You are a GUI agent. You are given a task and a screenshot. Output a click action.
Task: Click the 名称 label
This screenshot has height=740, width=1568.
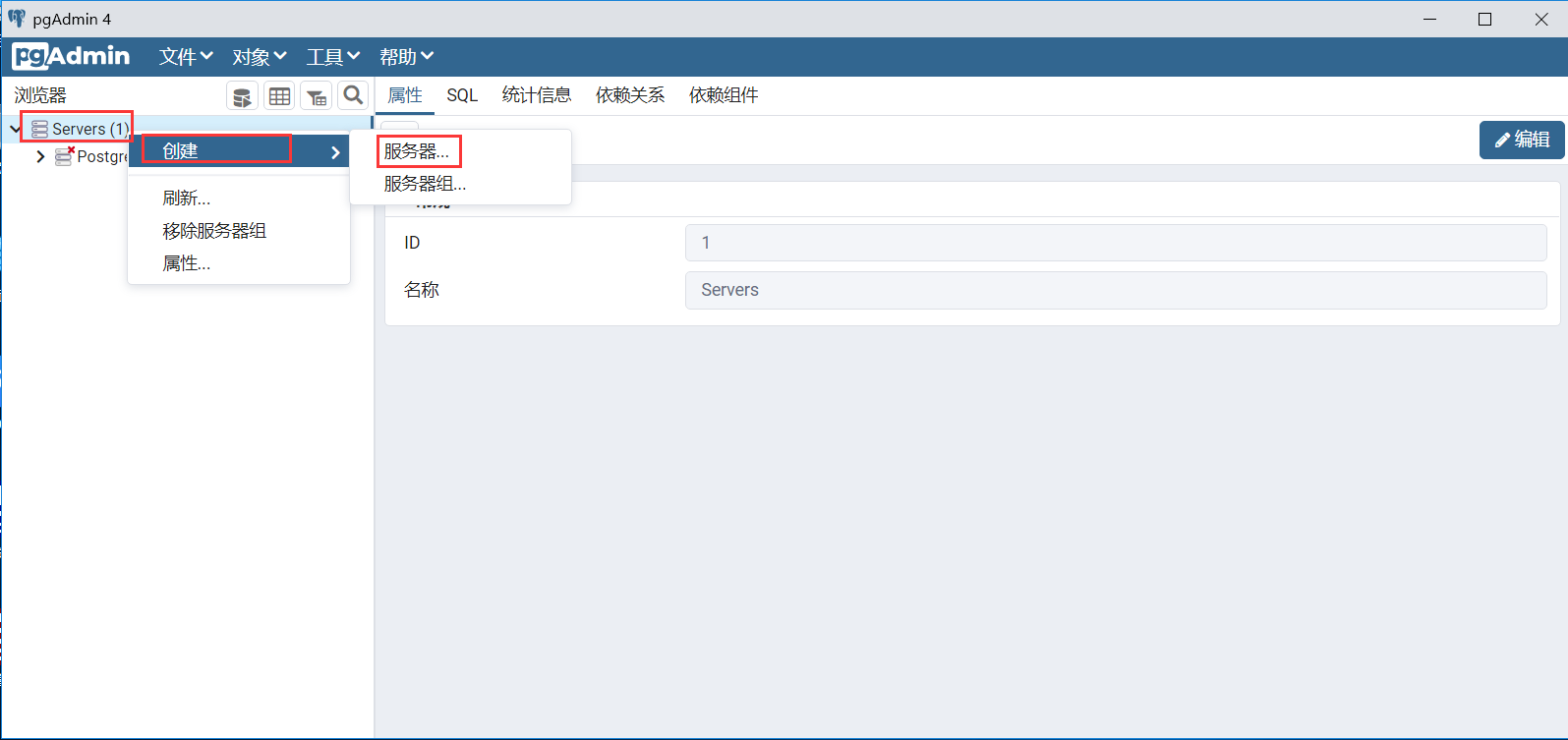click(422, 290)
